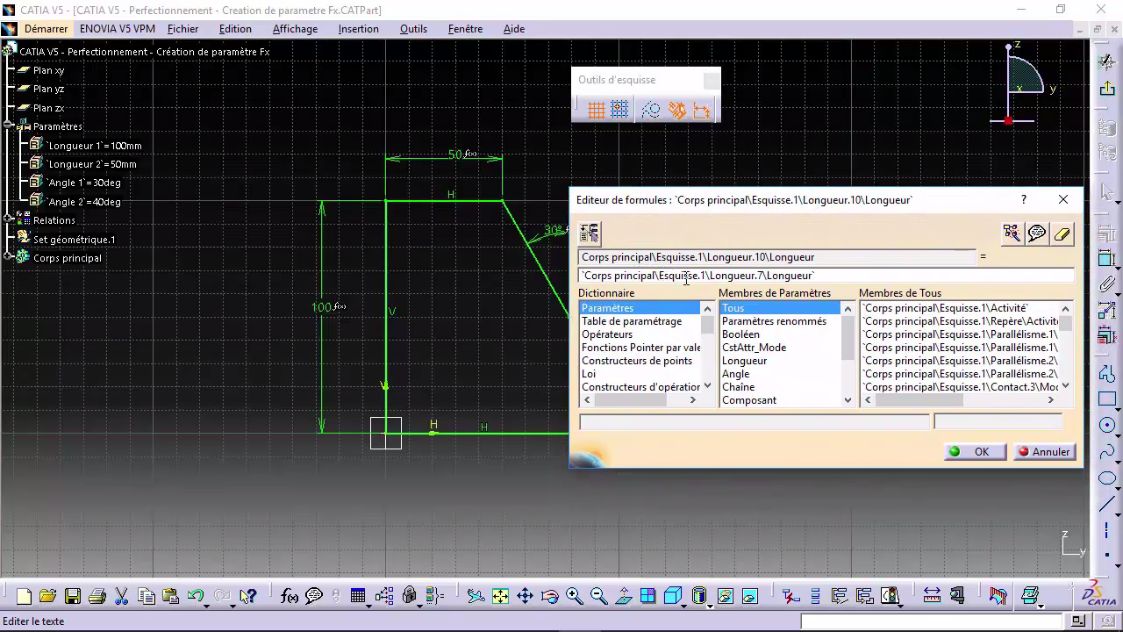Click the Exit workbench icon in right toolbar
1123x632 pixels.
click(1107, 88)
